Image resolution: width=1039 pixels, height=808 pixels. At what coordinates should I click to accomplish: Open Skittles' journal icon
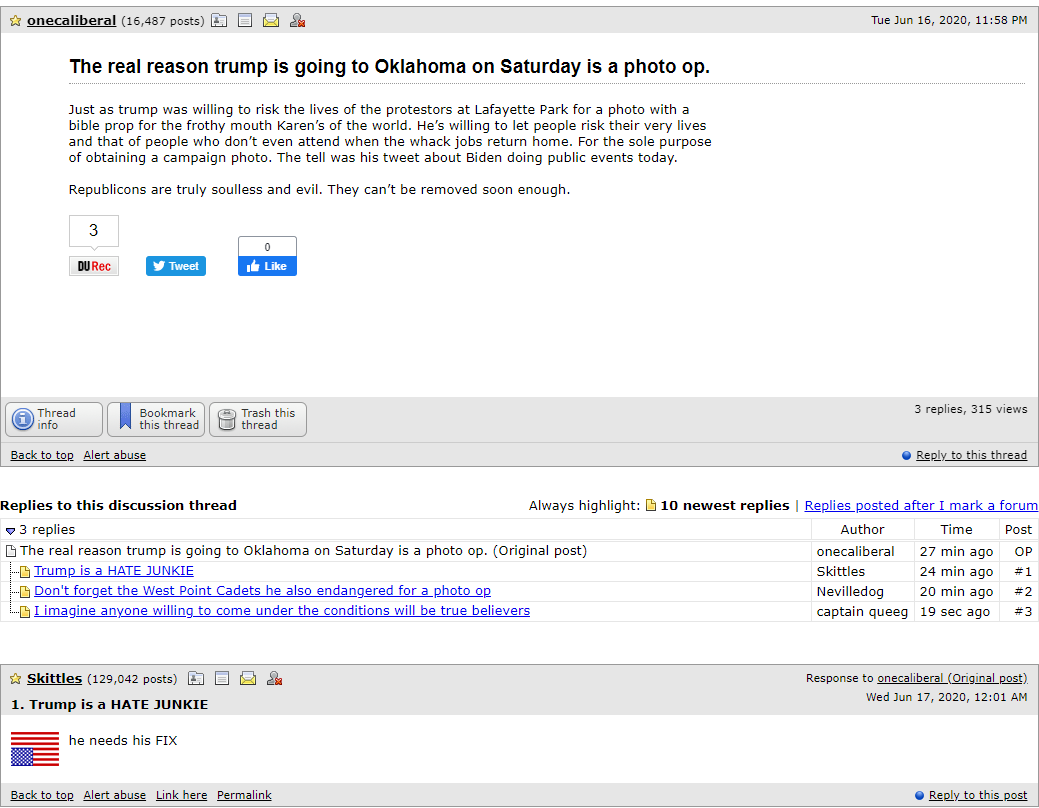(x=222, y=678)
